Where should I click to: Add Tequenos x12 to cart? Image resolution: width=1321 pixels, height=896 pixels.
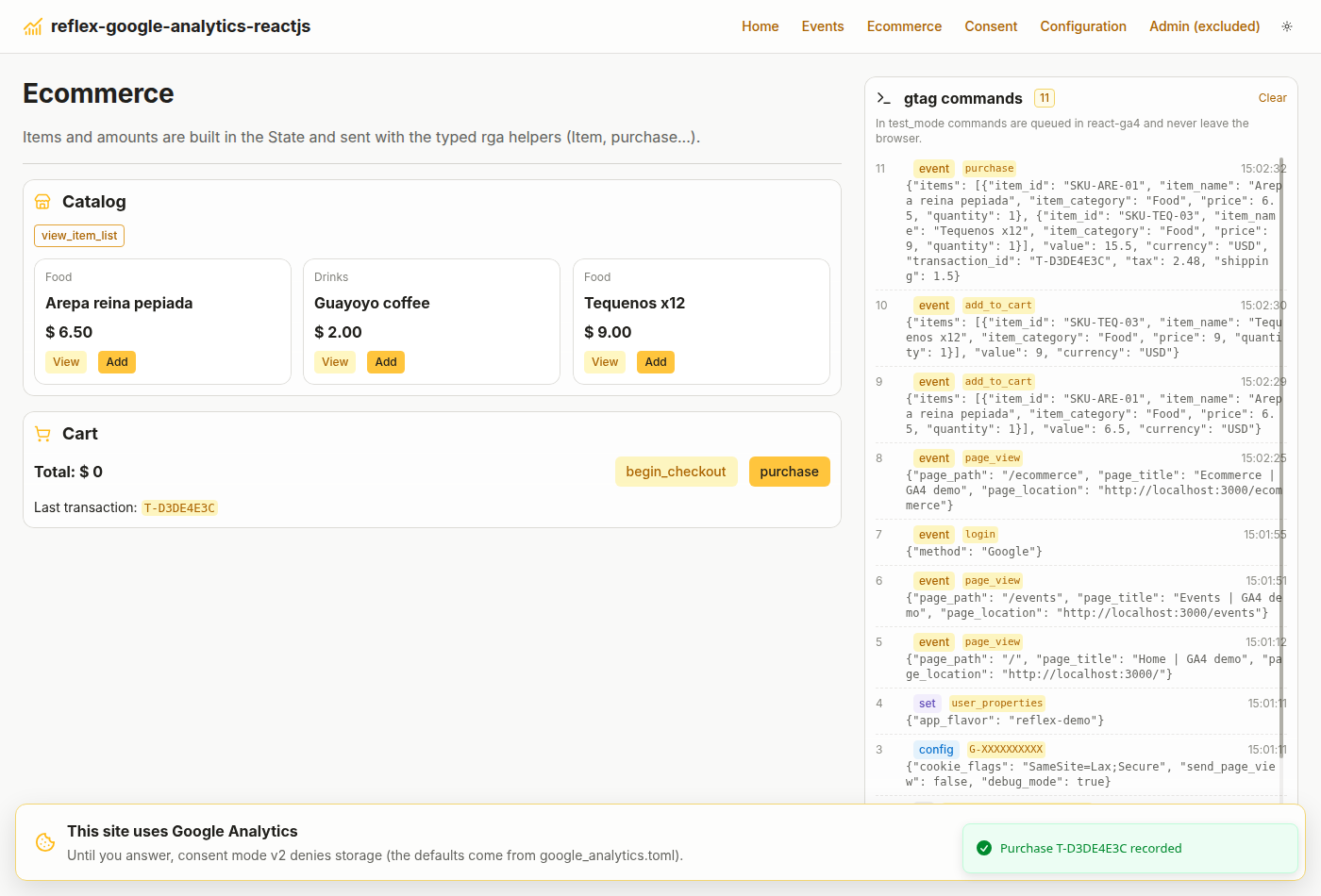[656, 362]
